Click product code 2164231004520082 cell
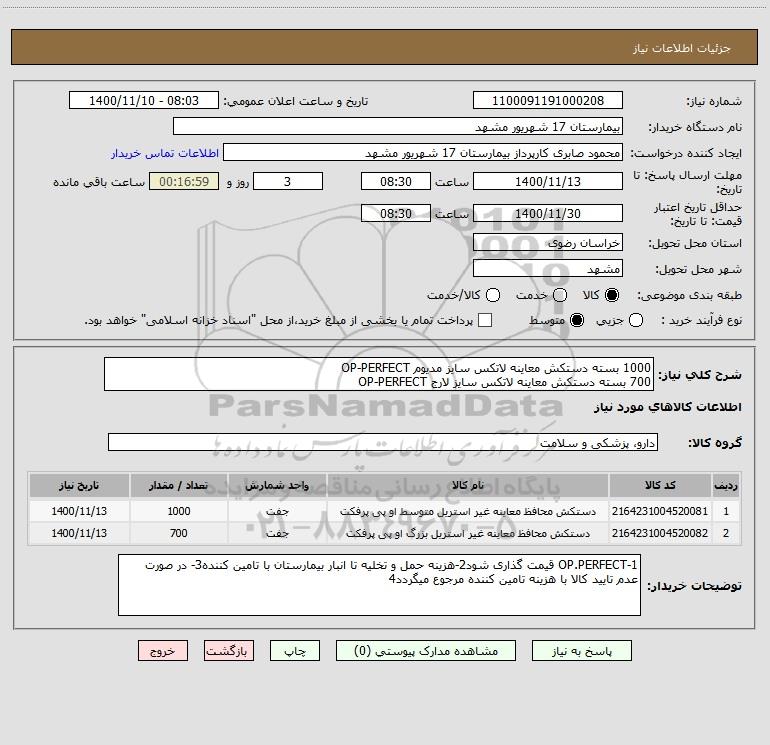This screenshot has width=770, height=745. coord(660,533)
